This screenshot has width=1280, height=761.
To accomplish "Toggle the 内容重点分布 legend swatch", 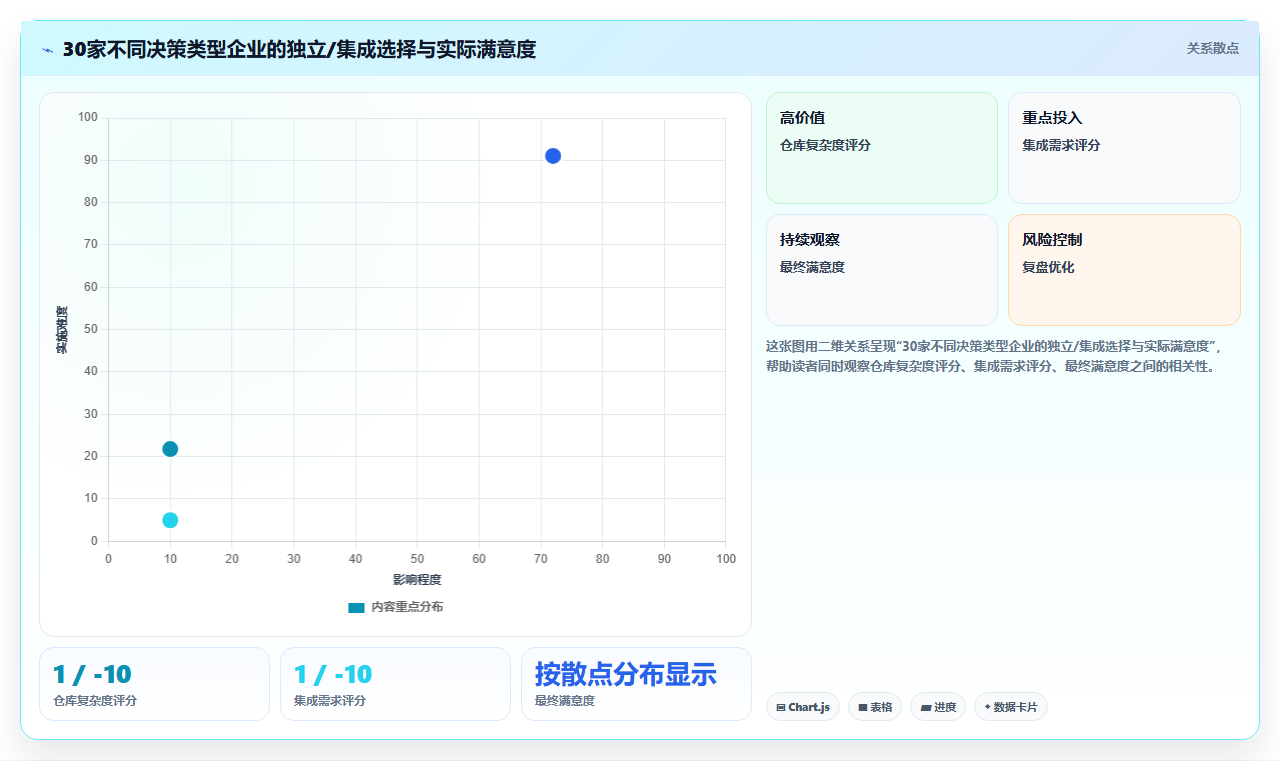I will (x=356, y=607).
